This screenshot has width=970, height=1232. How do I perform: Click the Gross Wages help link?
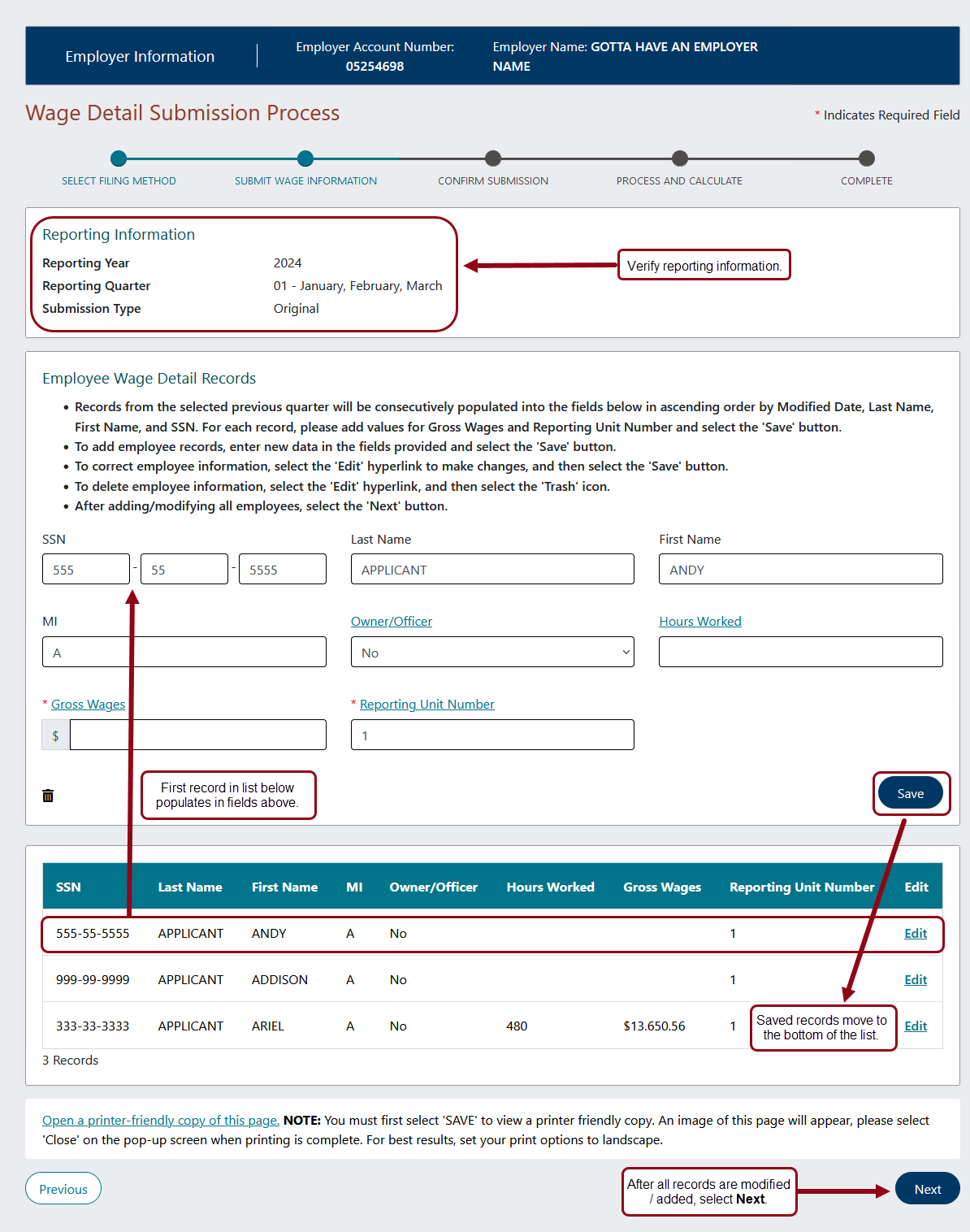click(x=88, y=705)
